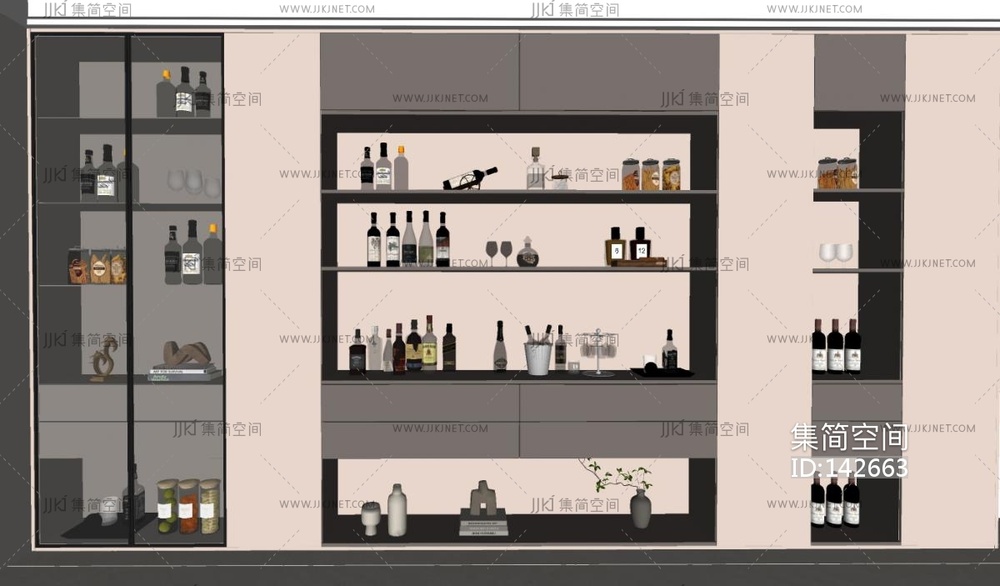This screenshot has width=1000, height=586.
Task: Click the two wine glasses on middle shelf
Action: tap(498, 251)
